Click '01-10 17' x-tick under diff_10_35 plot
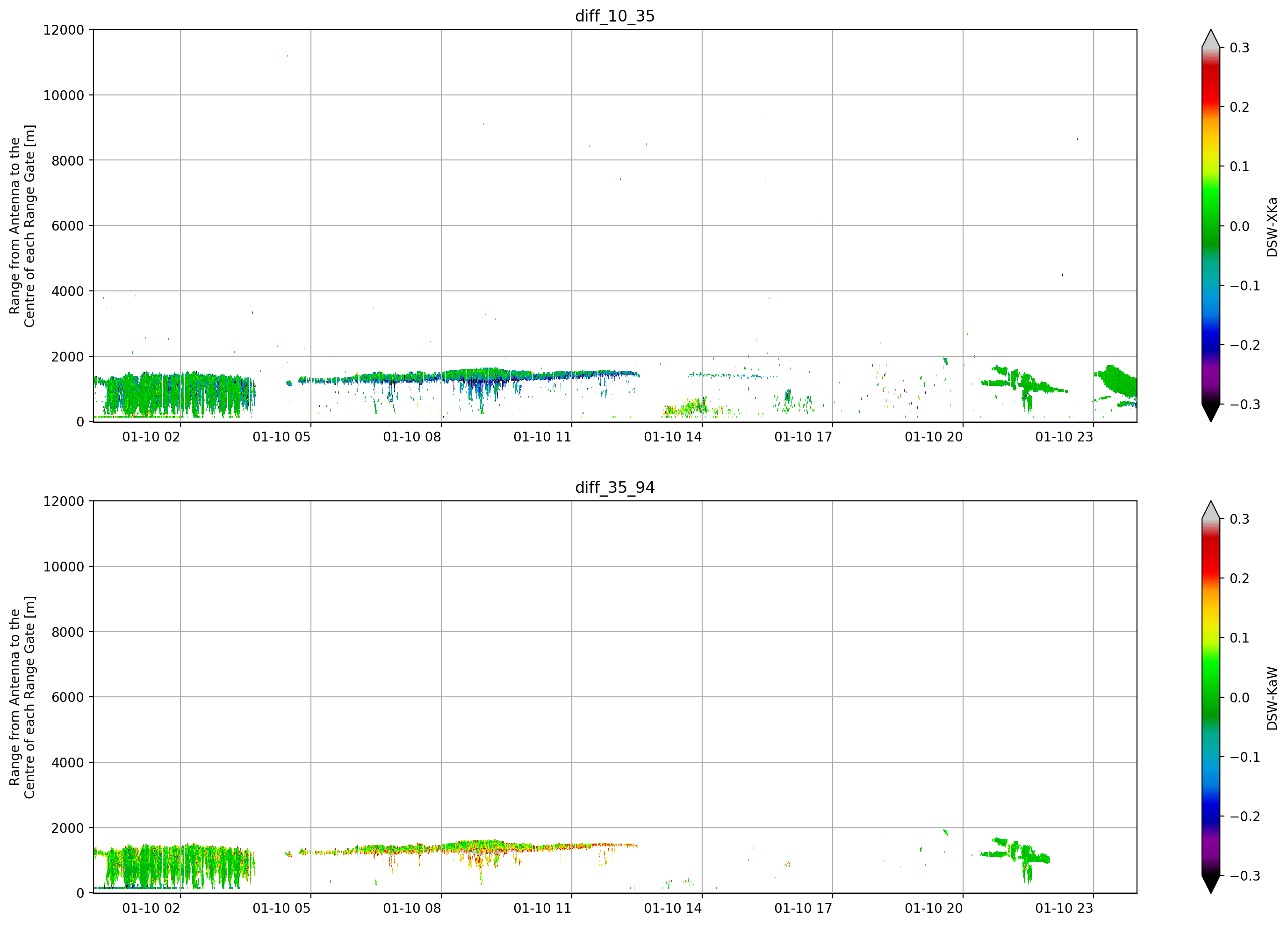The image size is (1288, 925). click(x=803, y=437)
